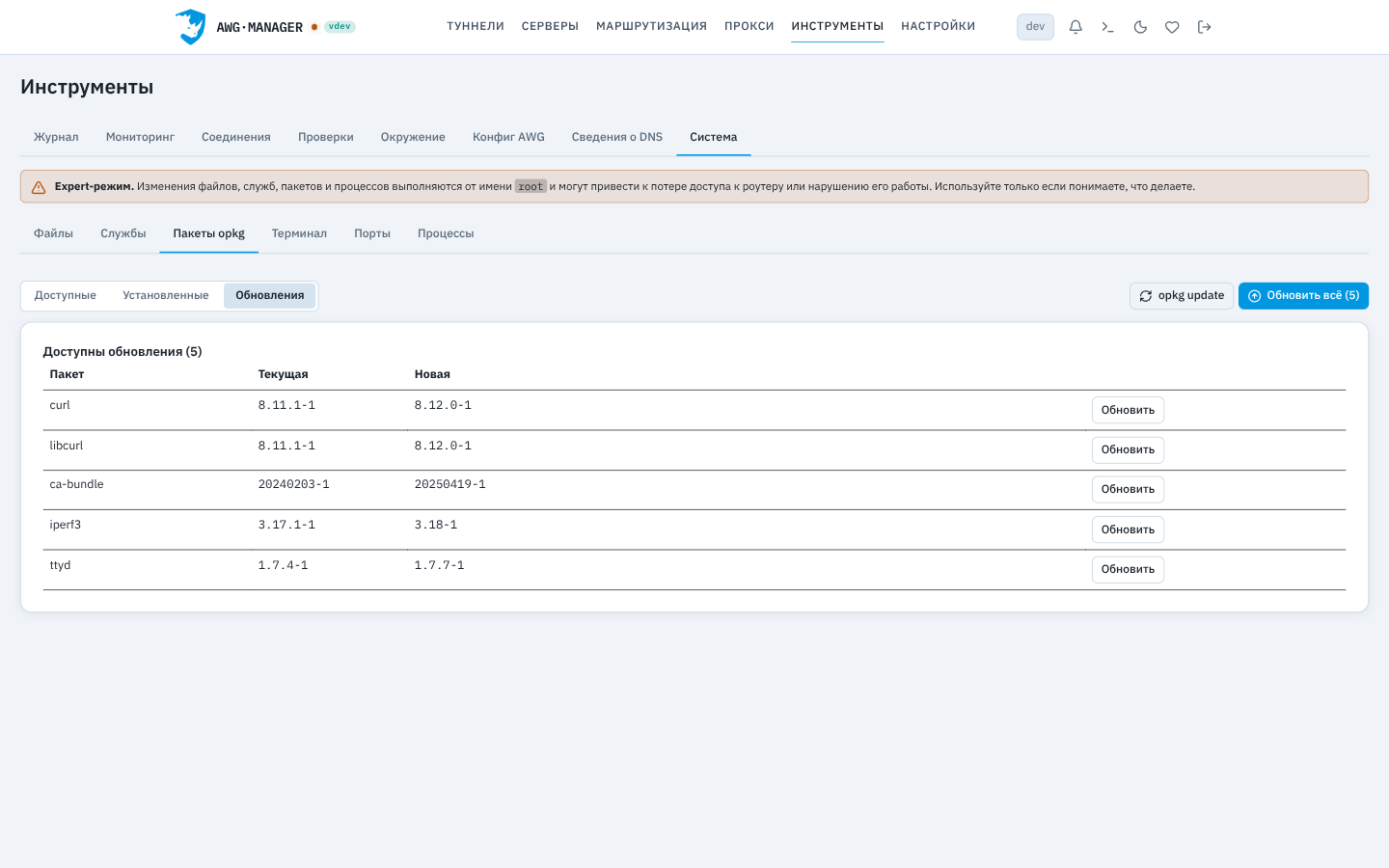The image size is (1389, 868).
Task: Click Обновить for ca-bundle
Action: (x=1128, y=489)
